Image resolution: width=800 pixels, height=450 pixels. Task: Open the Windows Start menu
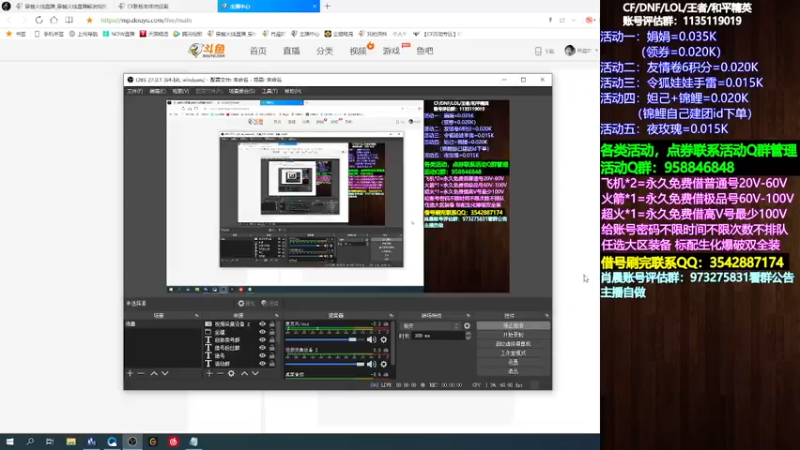[x=10, y=442]
